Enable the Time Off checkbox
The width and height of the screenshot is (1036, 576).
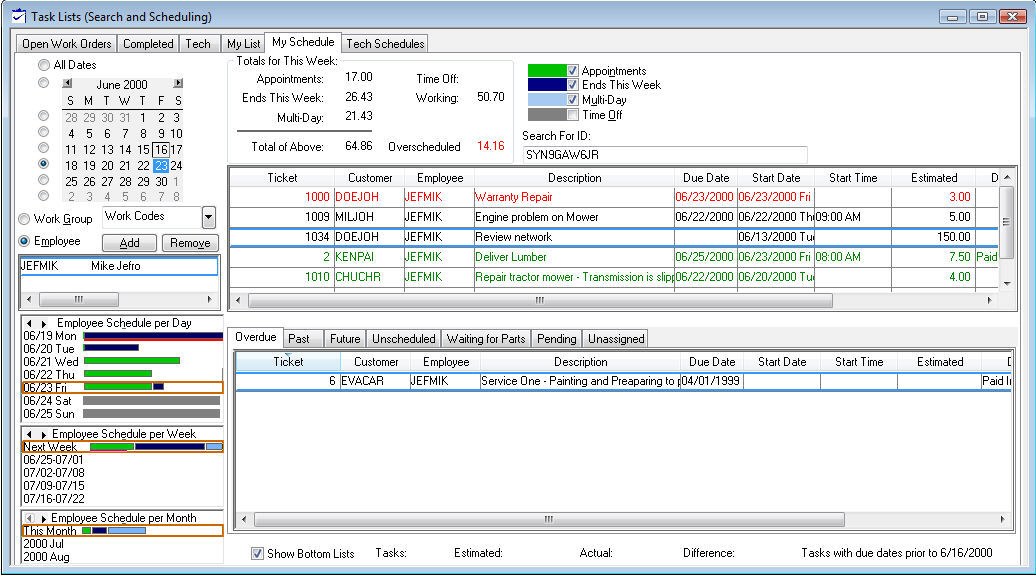coord(573,115)
